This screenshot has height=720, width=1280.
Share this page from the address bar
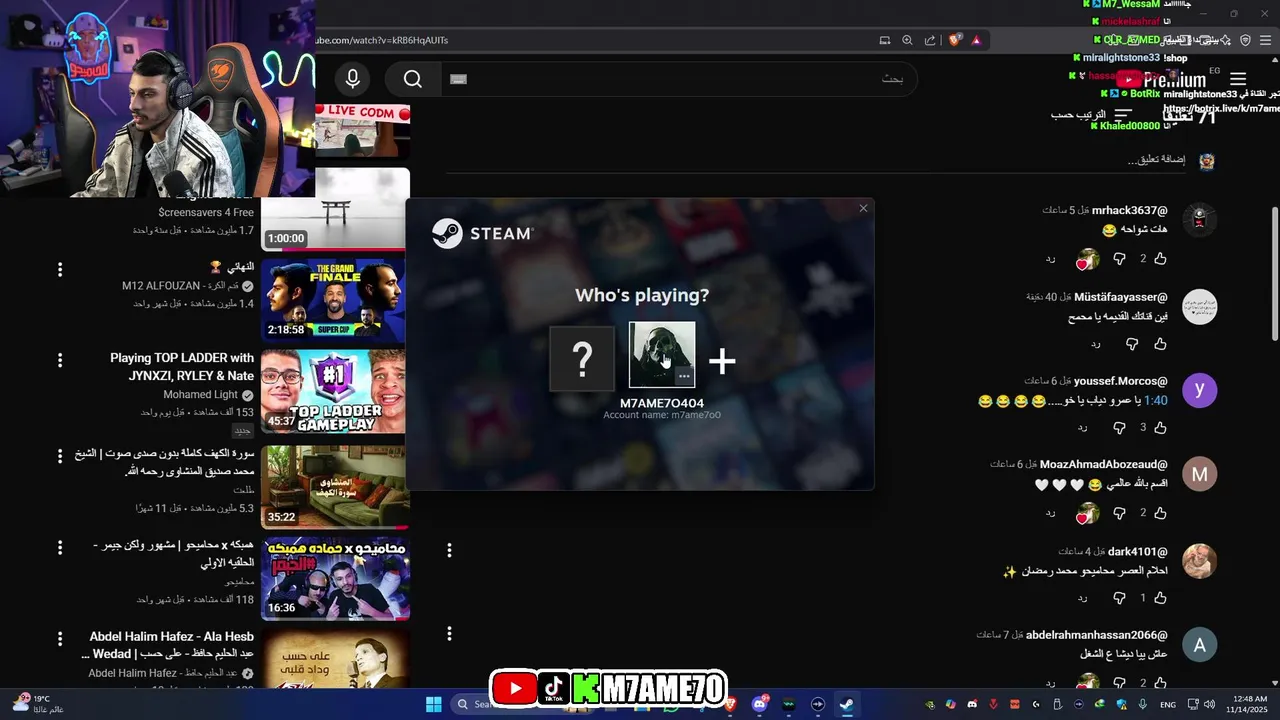930,40
